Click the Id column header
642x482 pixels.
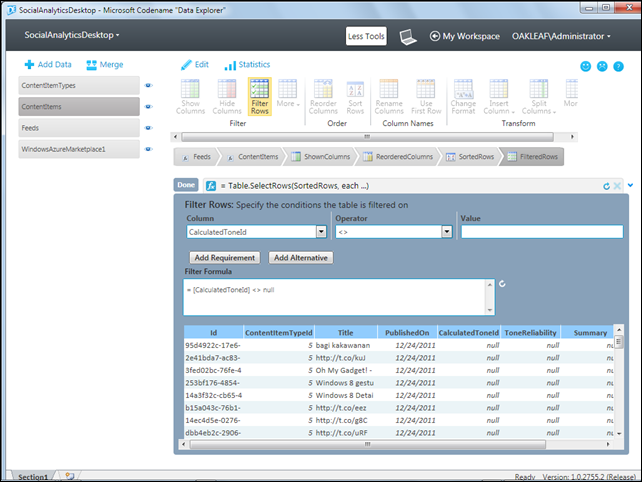[x=214, y=333]
